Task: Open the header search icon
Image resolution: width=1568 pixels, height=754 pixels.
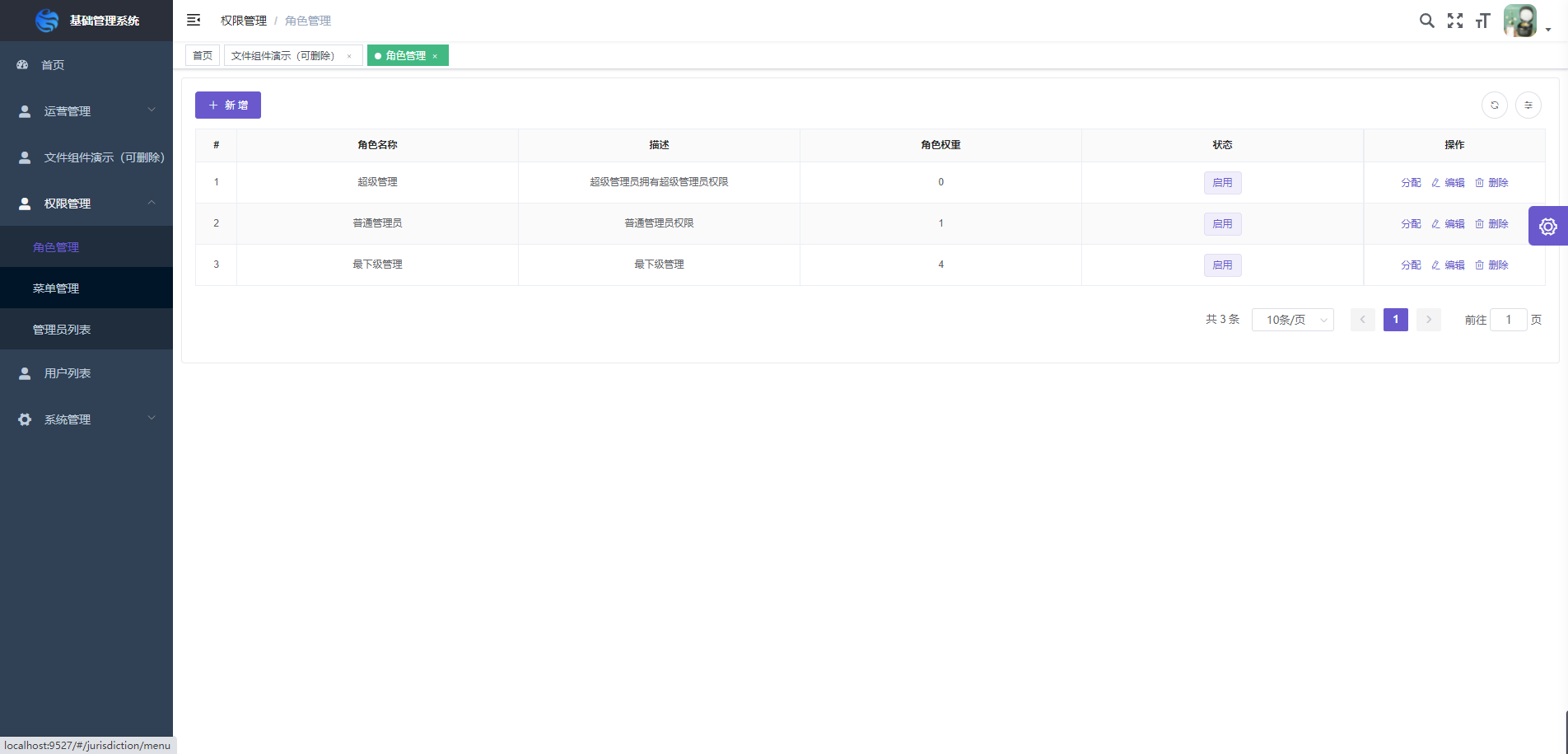Action: click(1426, 21)
